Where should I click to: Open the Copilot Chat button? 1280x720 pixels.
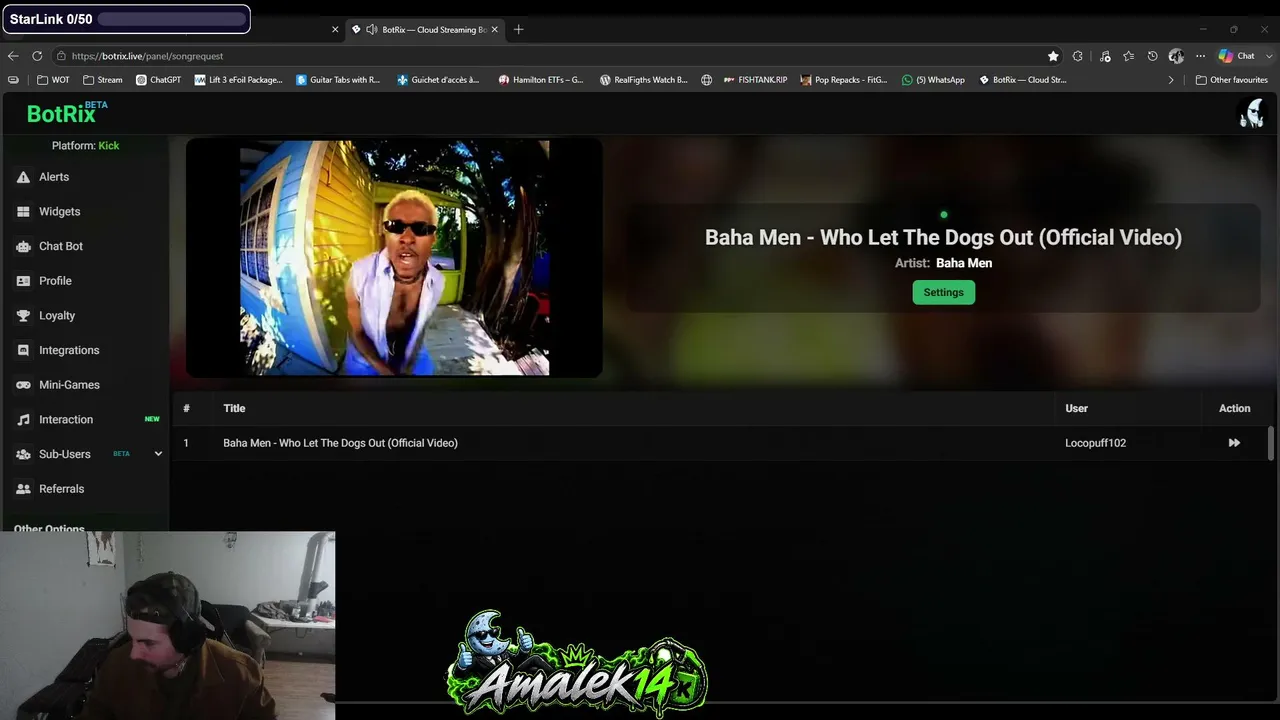[x=1237, y=56]
